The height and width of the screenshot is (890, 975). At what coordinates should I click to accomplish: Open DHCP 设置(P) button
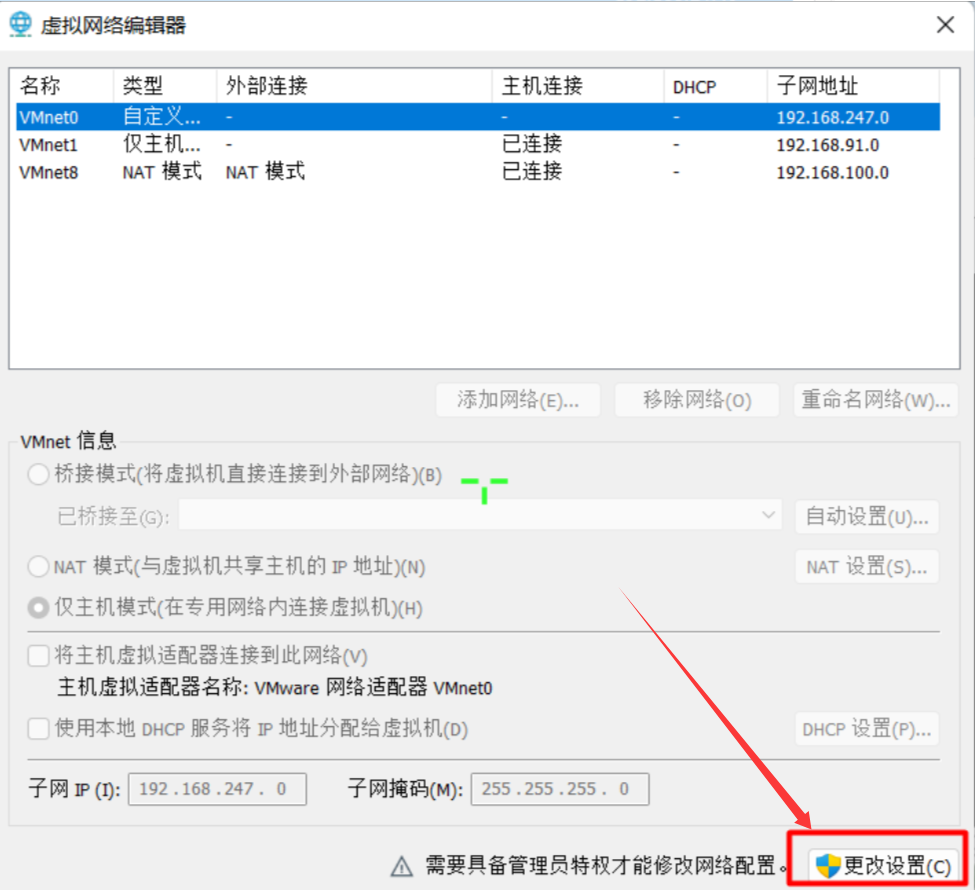click(867, 729)
